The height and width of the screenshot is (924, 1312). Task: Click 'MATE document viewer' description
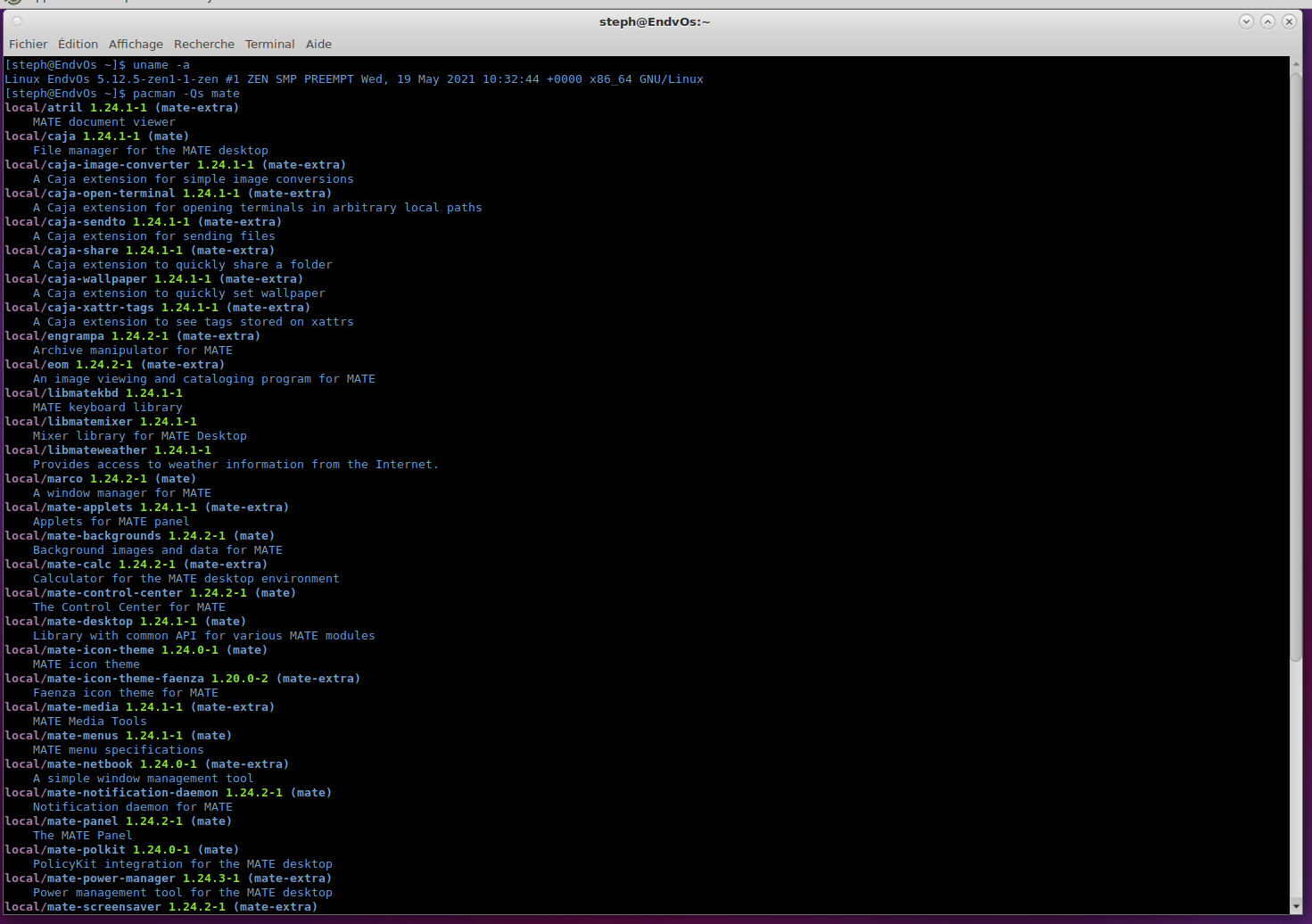pos(104,122)
